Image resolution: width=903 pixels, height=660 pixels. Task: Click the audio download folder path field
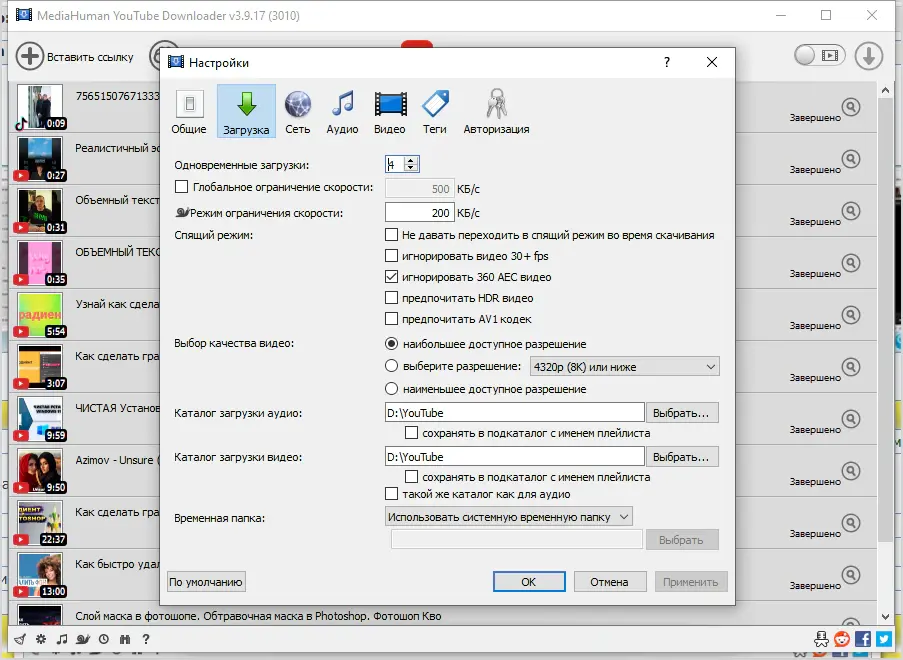coord(514,412)
